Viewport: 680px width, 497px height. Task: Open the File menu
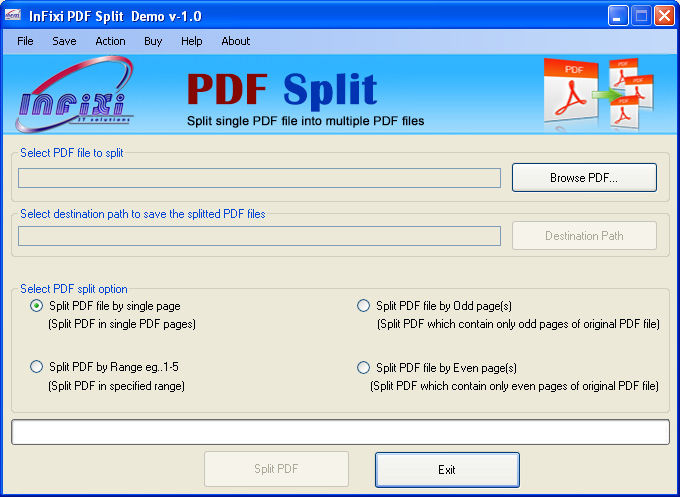click(25, 41)
